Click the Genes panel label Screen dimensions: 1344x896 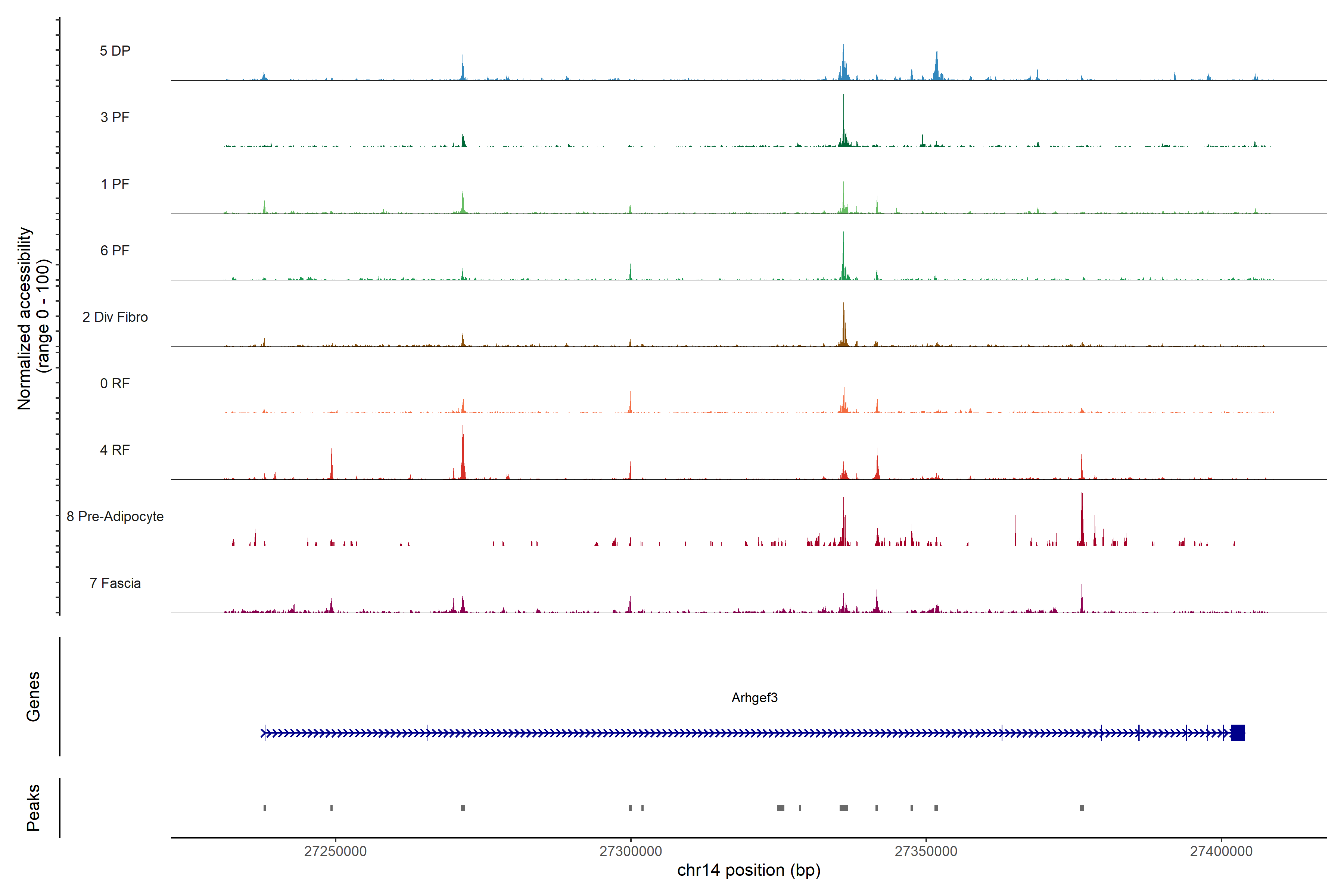click(33, 697)
